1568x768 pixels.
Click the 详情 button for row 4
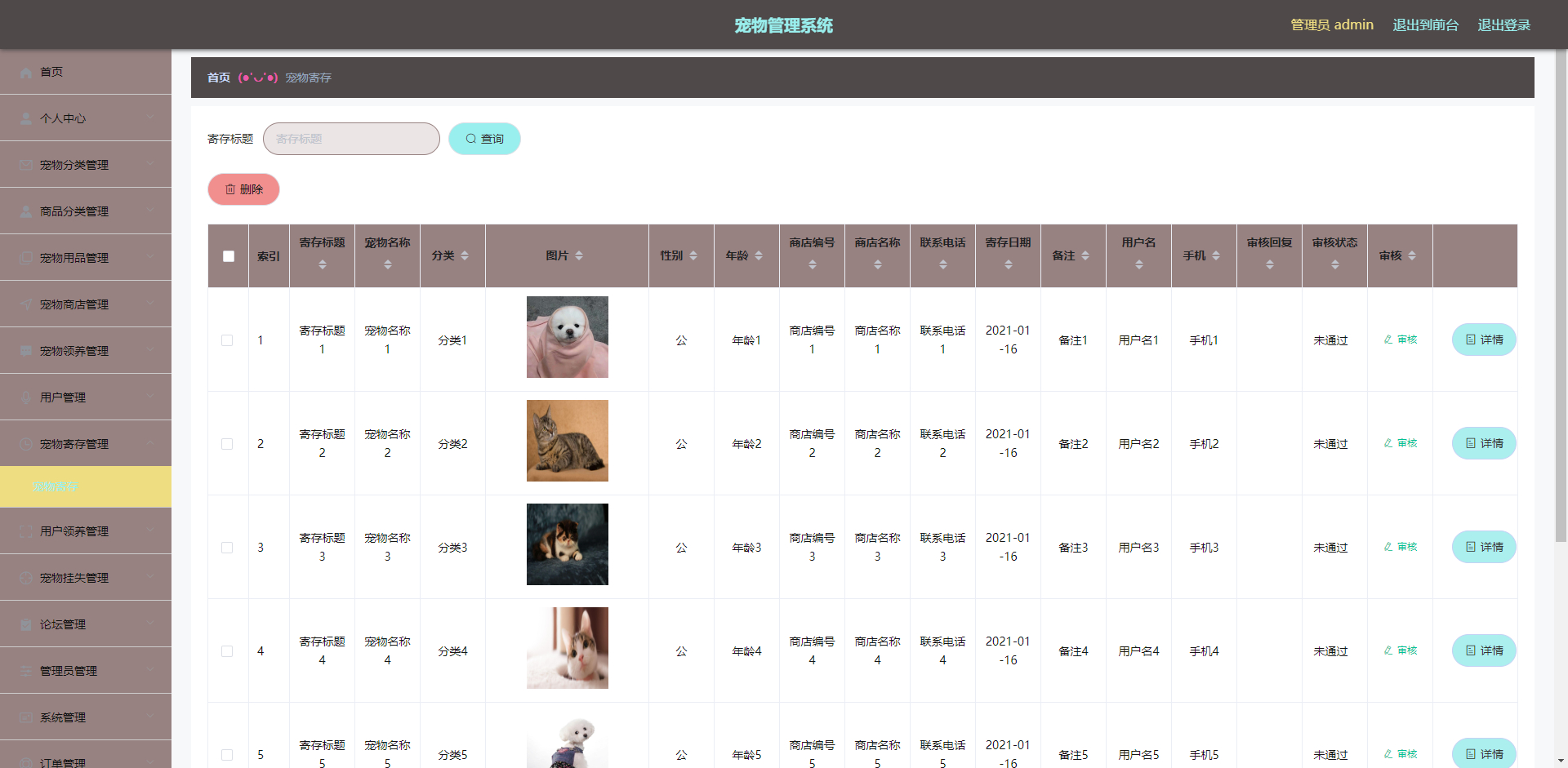[1484, 650]
